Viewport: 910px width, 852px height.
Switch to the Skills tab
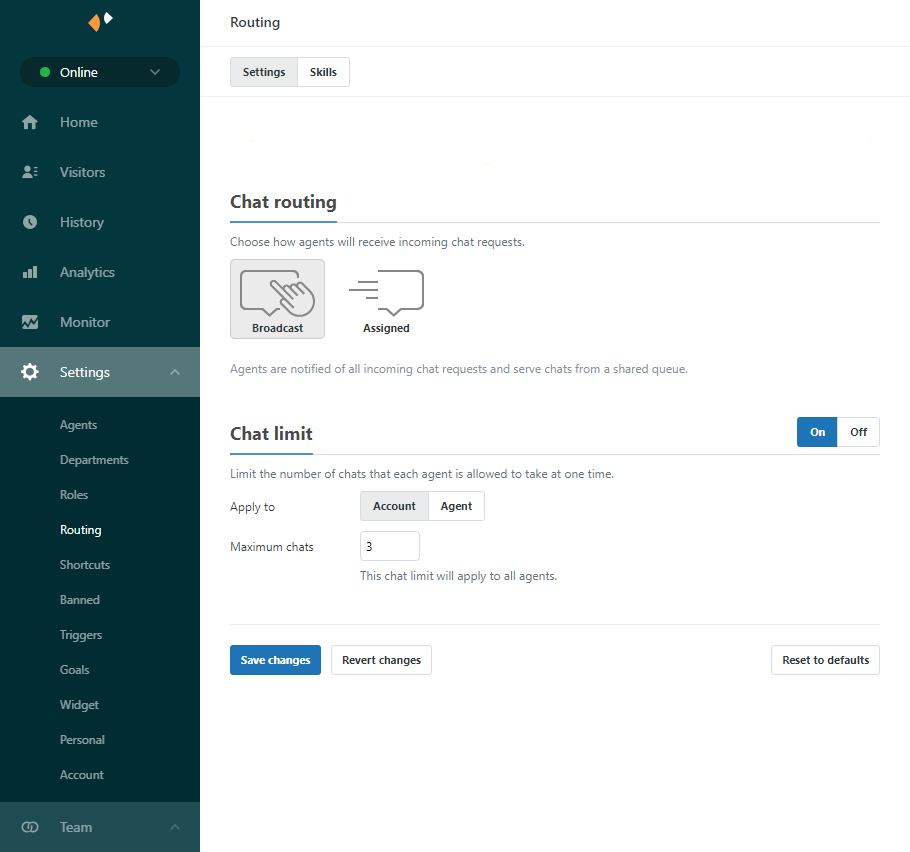point(323,72)
